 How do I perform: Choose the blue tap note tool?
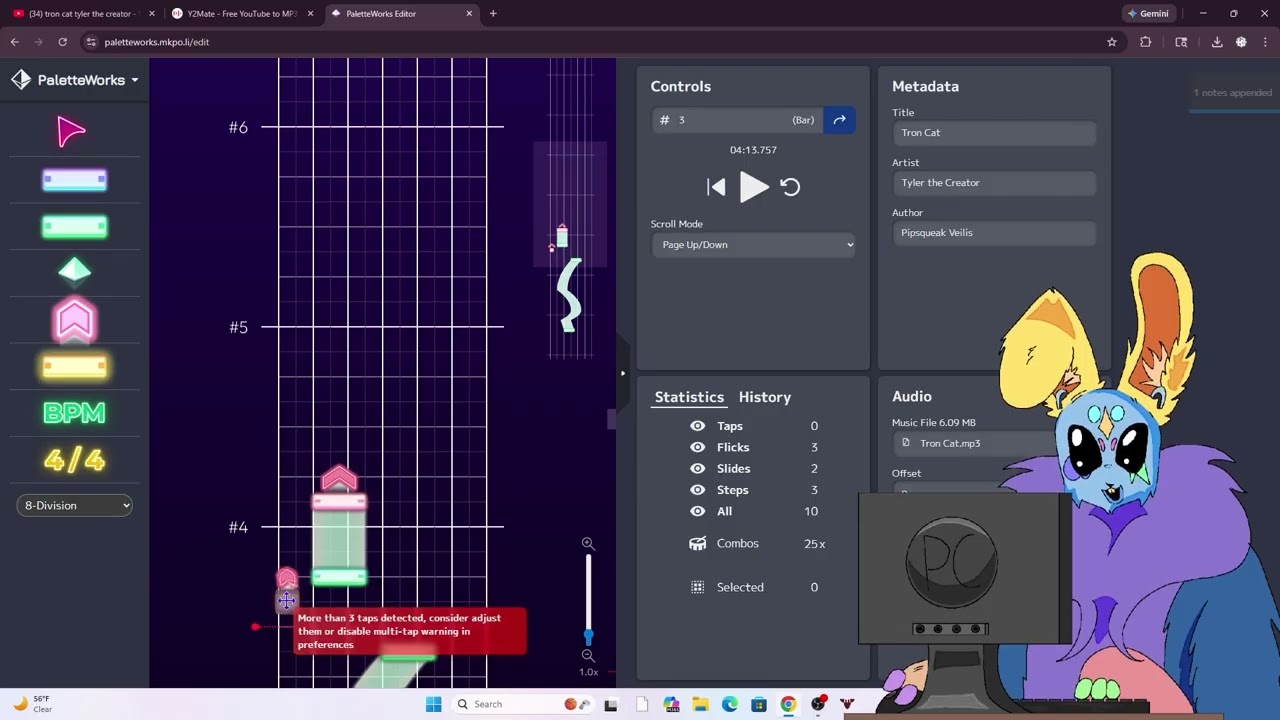pos(74,180)
